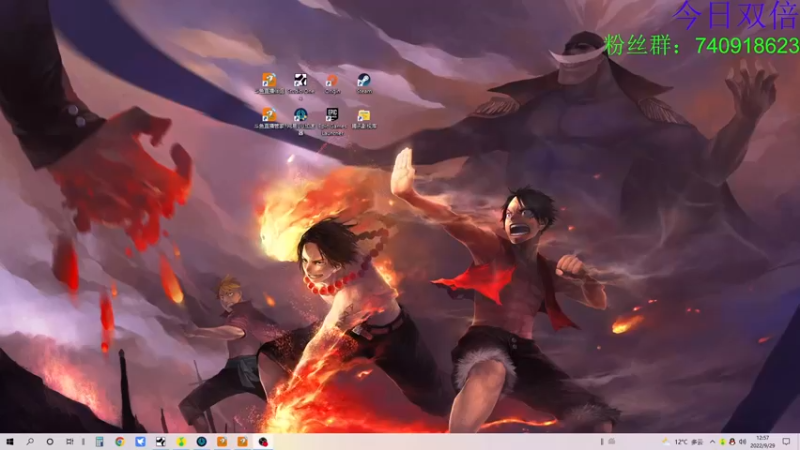The width and height of the screenshot is (800, 450).
Task: Open the Steam desktop shortcut
Action: click(x=364, y=83)
